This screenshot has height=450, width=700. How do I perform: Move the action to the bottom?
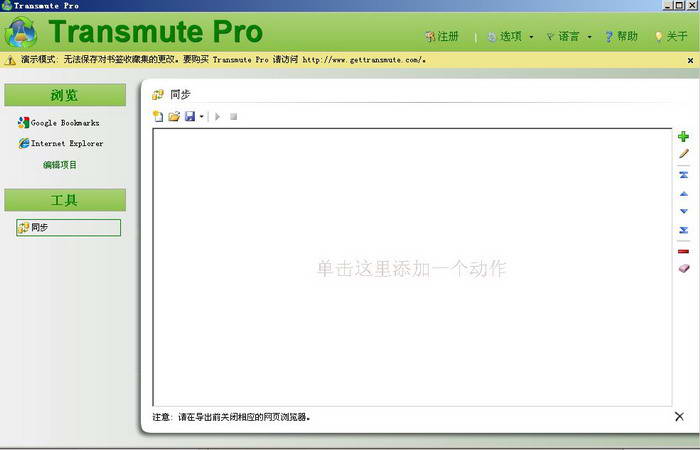683,230
